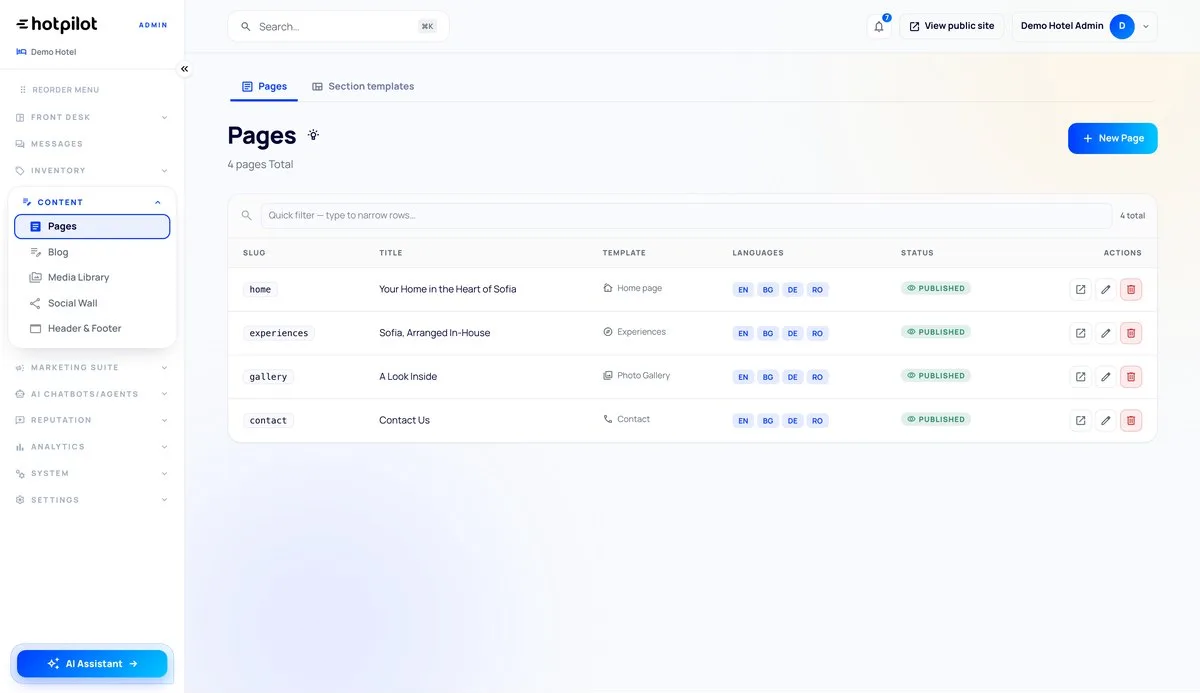Click title 'A Look Inside'
This screenshot has height=693, width=1200.
pos(408,377)
